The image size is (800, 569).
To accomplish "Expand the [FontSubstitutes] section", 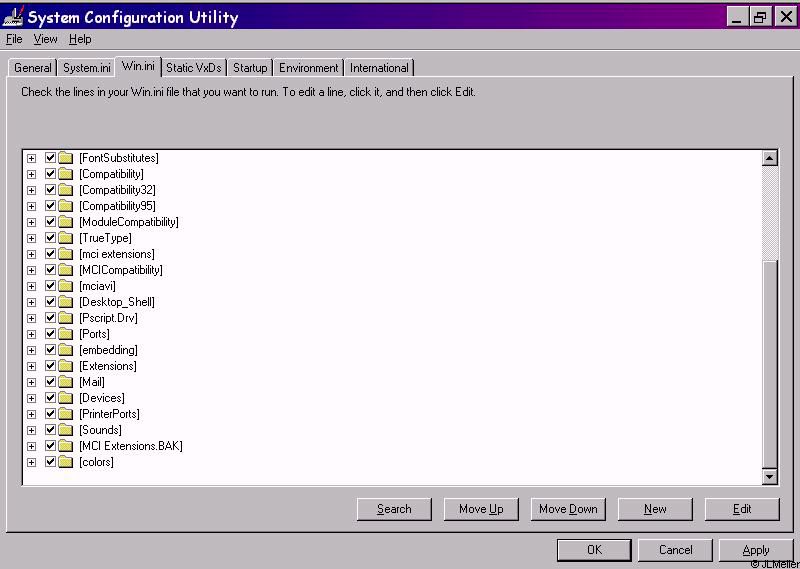I will point(32,158).
